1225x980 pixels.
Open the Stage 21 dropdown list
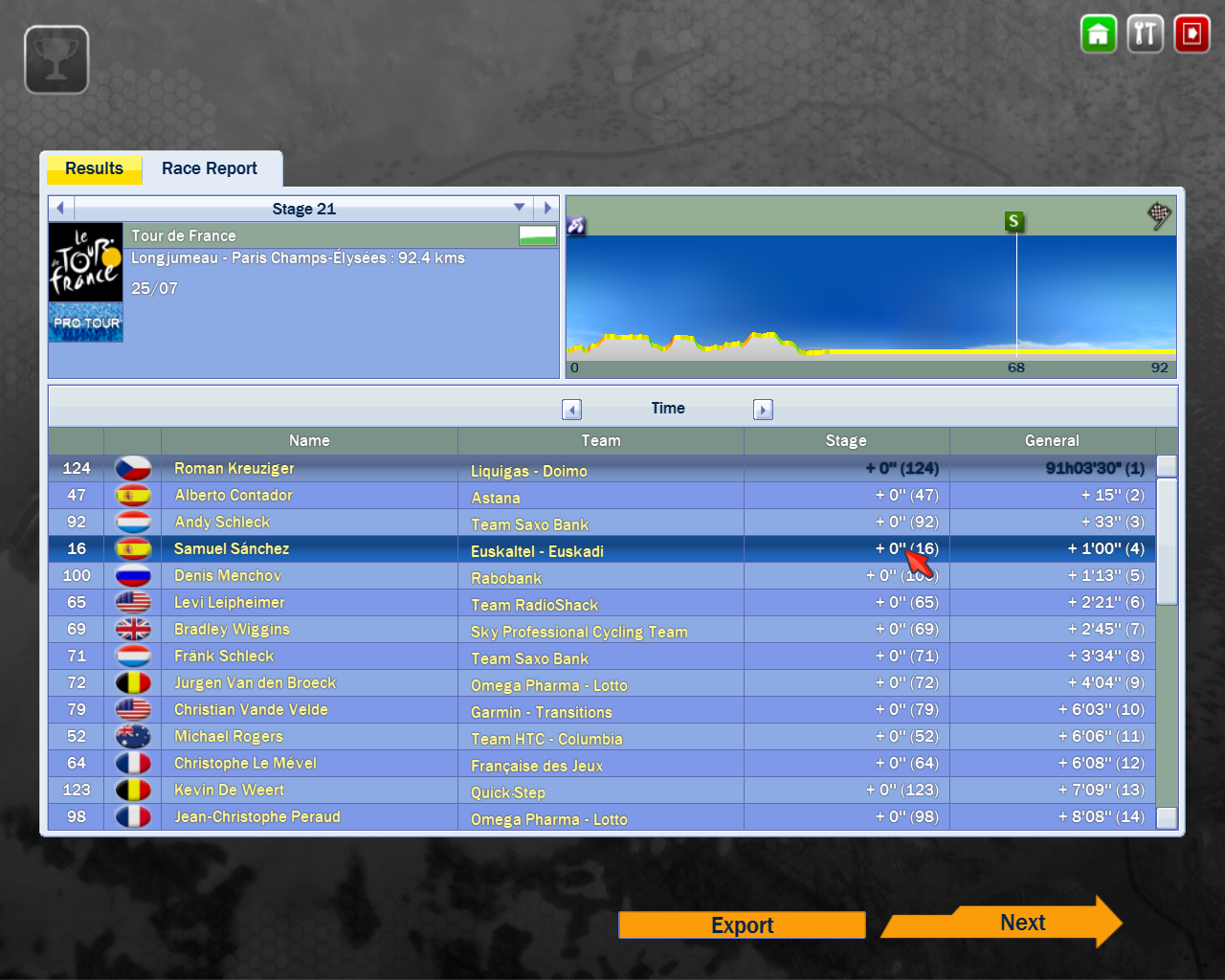(x=519, y=208)
